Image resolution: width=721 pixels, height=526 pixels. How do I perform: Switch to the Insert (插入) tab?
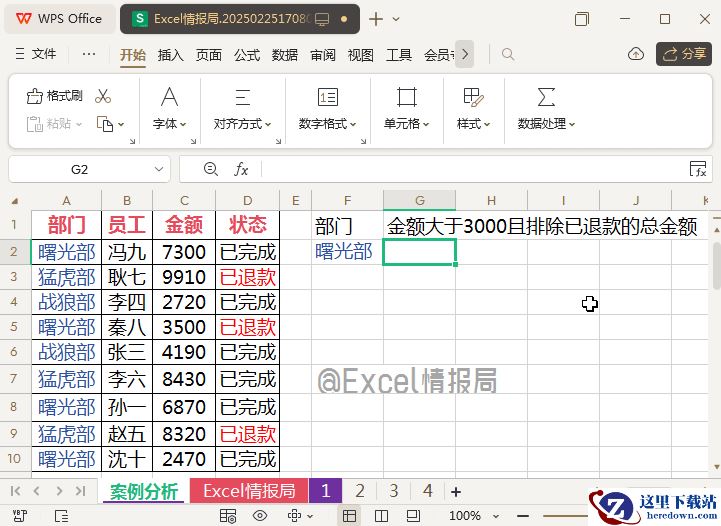click(x=171, y=55)
